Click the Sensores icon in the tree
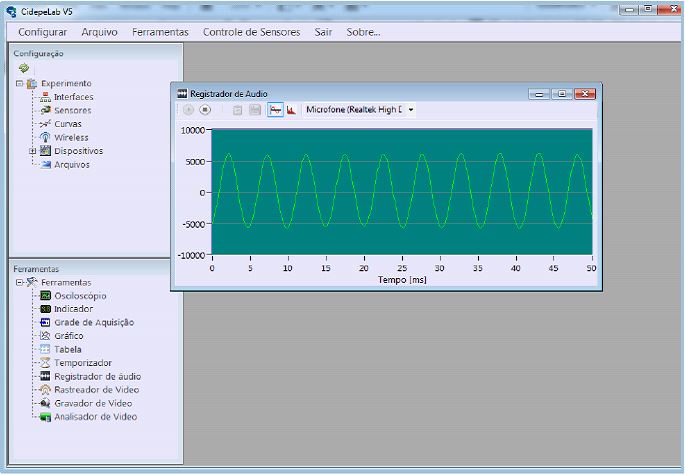Screen dimensions: 685x474 (45, 111)
